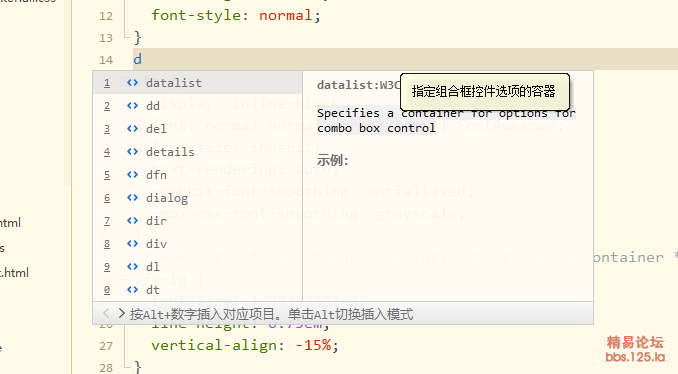
Task: Go to the next page of suggestions
Action: tap(122, 313)
